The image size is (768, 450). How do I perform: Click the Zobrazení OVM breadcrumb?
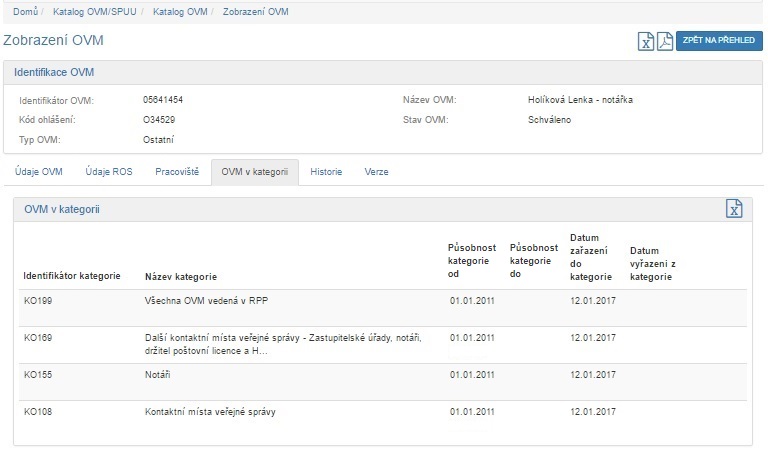tap(255, 11)
